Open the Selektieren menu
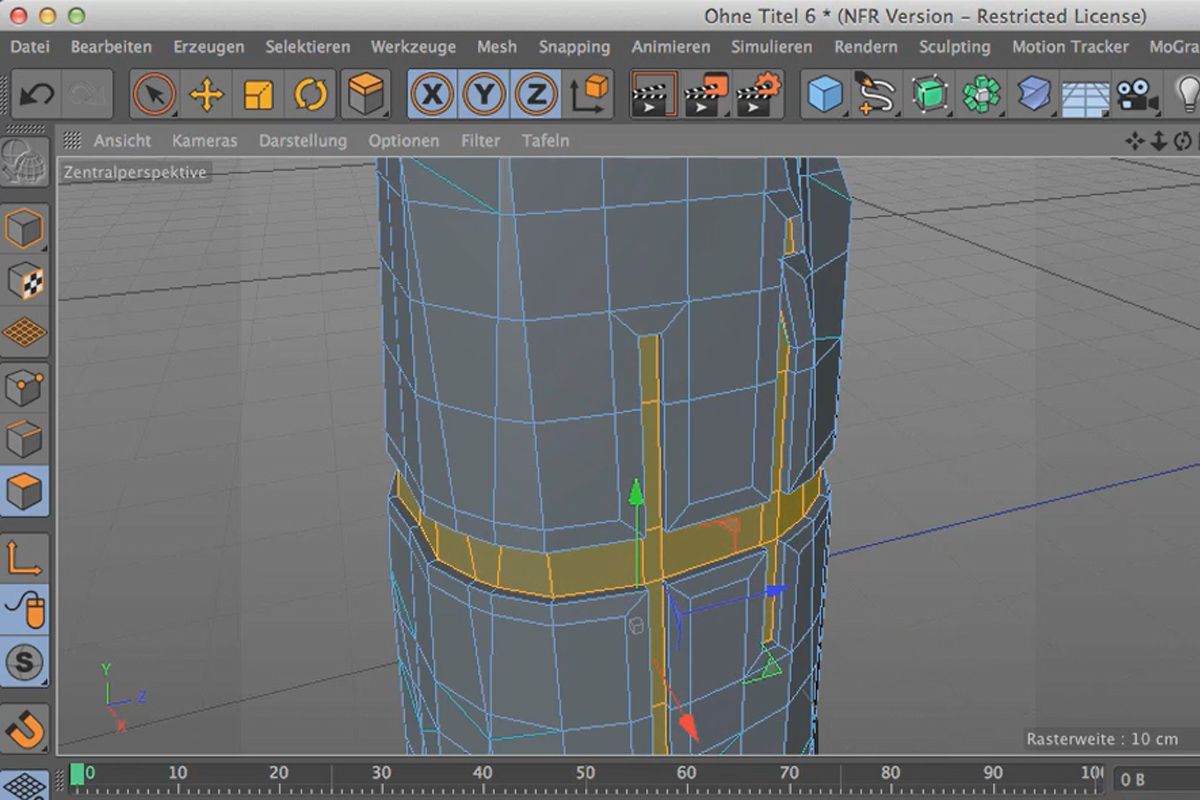The height and width of the screenshot is (800, 1200). tap(308, 46)
